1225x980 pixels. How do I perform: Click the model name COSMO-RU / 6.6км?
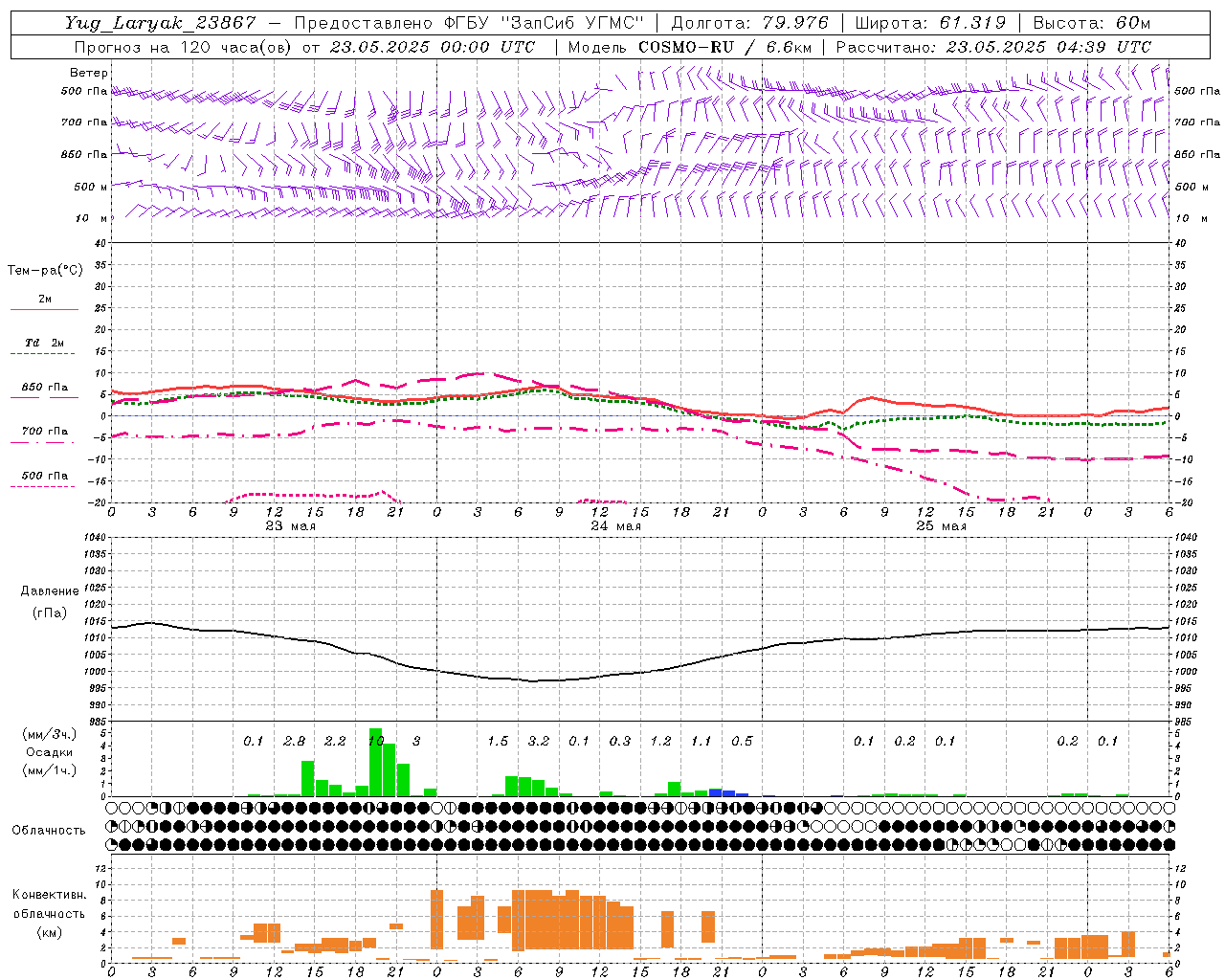pos(725,47)
